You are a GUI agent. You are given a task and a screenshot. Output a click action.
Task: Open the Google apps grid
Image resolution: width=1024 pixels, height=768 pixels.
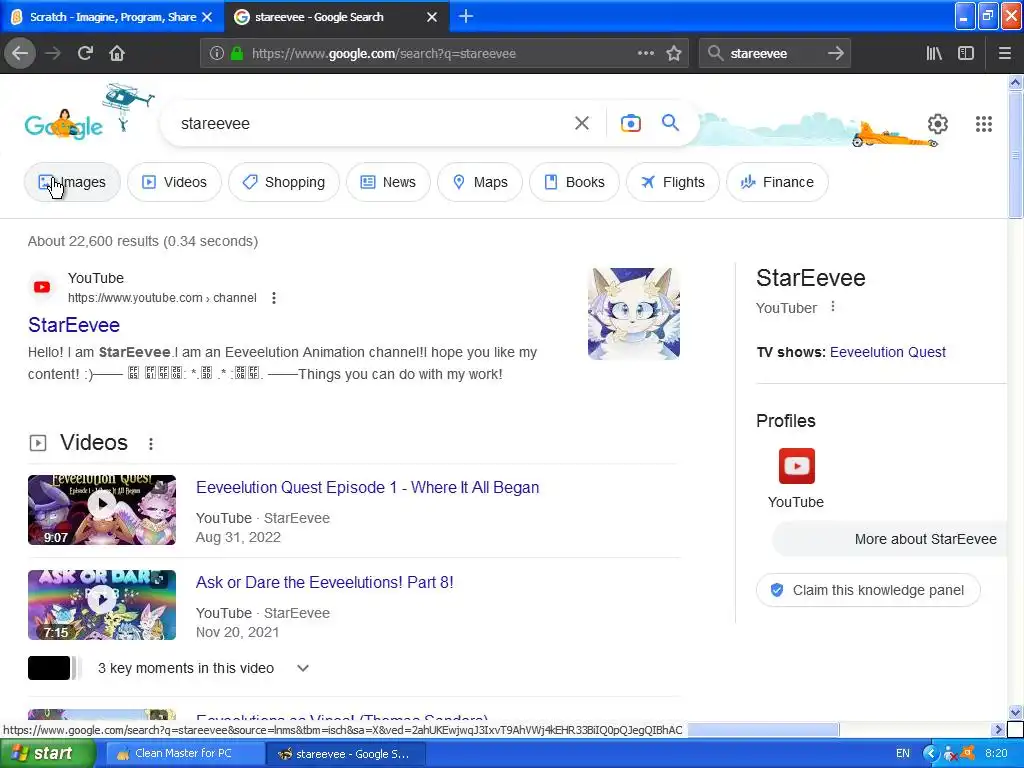coord(984,124)
